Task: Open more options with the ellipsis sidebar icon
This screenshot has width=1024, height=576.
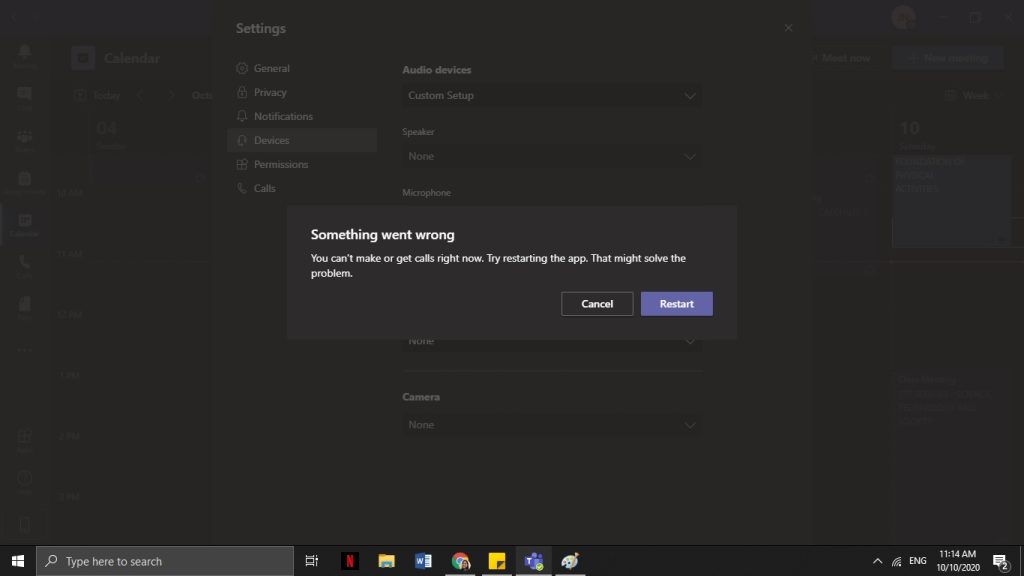Action: coord(24,348)
